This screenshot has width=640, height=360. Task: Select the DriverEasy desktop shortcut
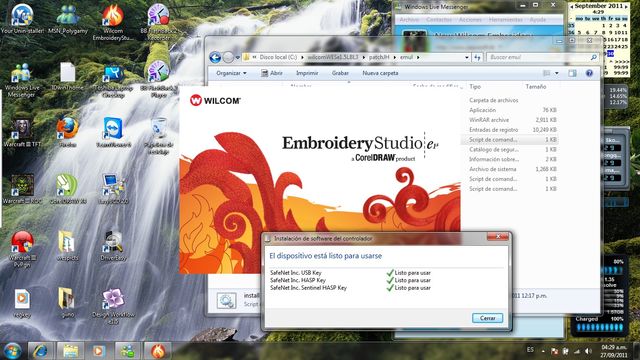[113, 246]
